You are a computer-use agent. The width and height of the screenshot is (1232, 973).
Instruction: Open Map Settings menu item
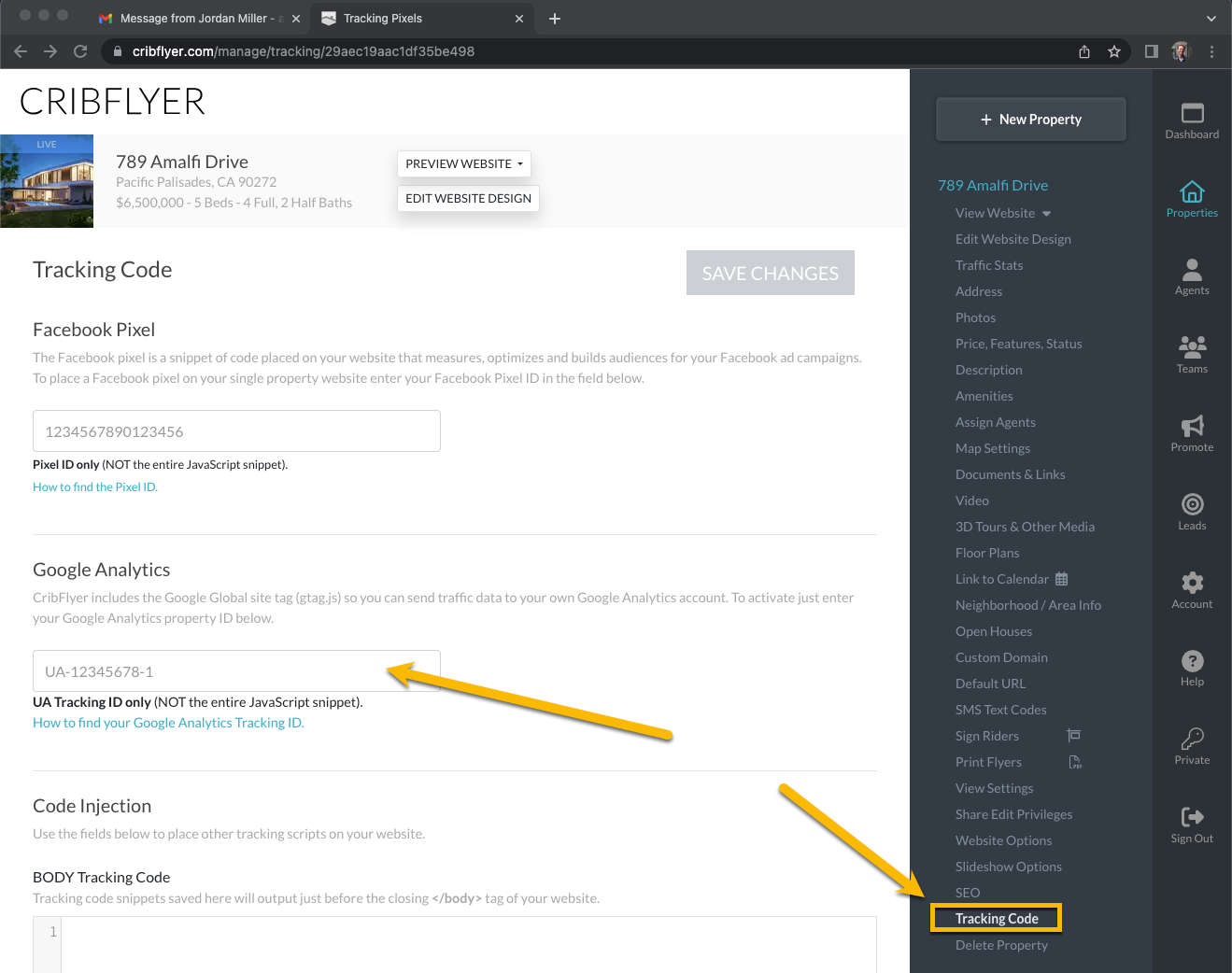[x=992, y=448]
